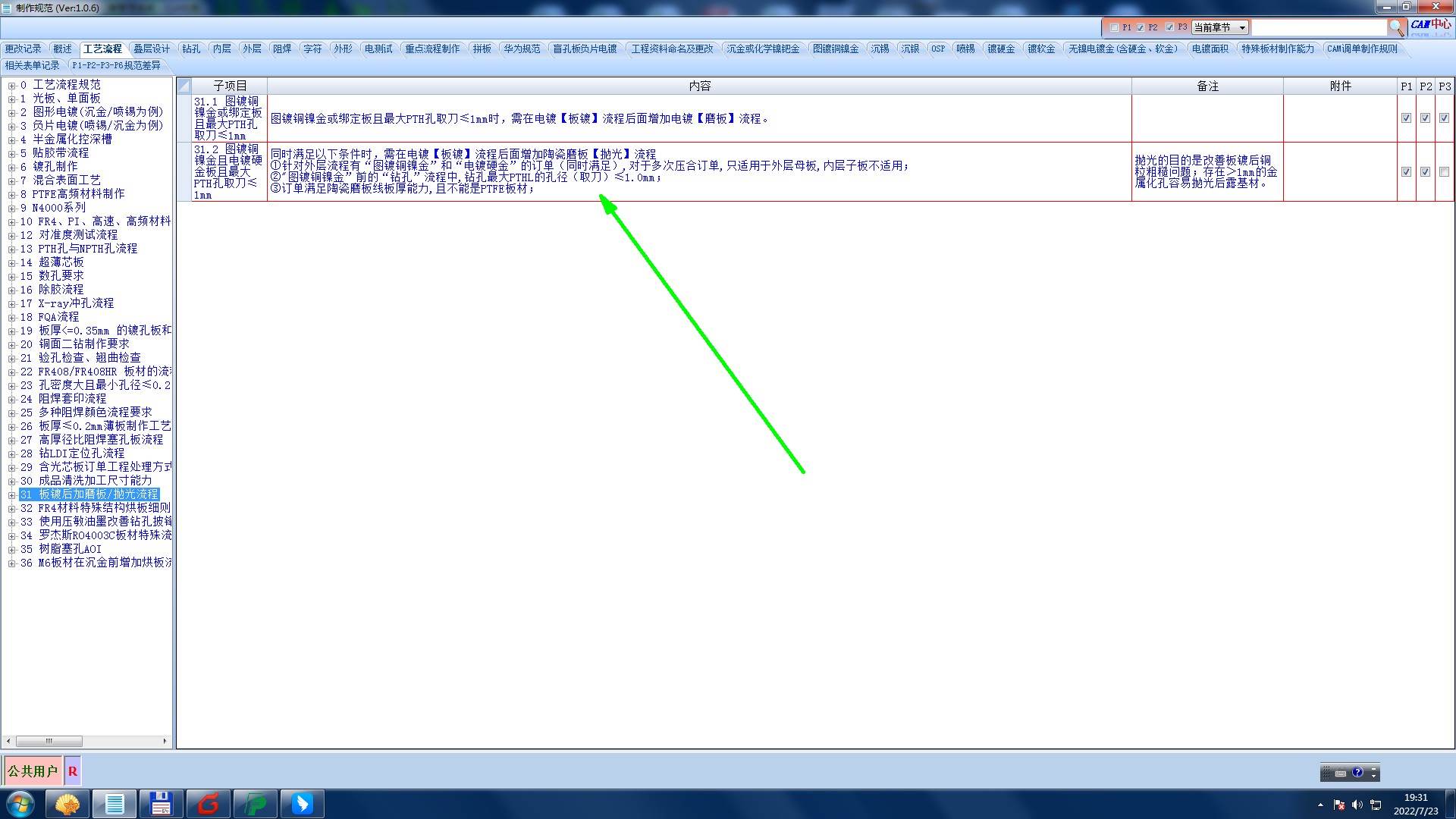Check the P3 box for row 31.2
Image resolution: width=1456 pixels, height=819 pixels.
click(1444, 172)
